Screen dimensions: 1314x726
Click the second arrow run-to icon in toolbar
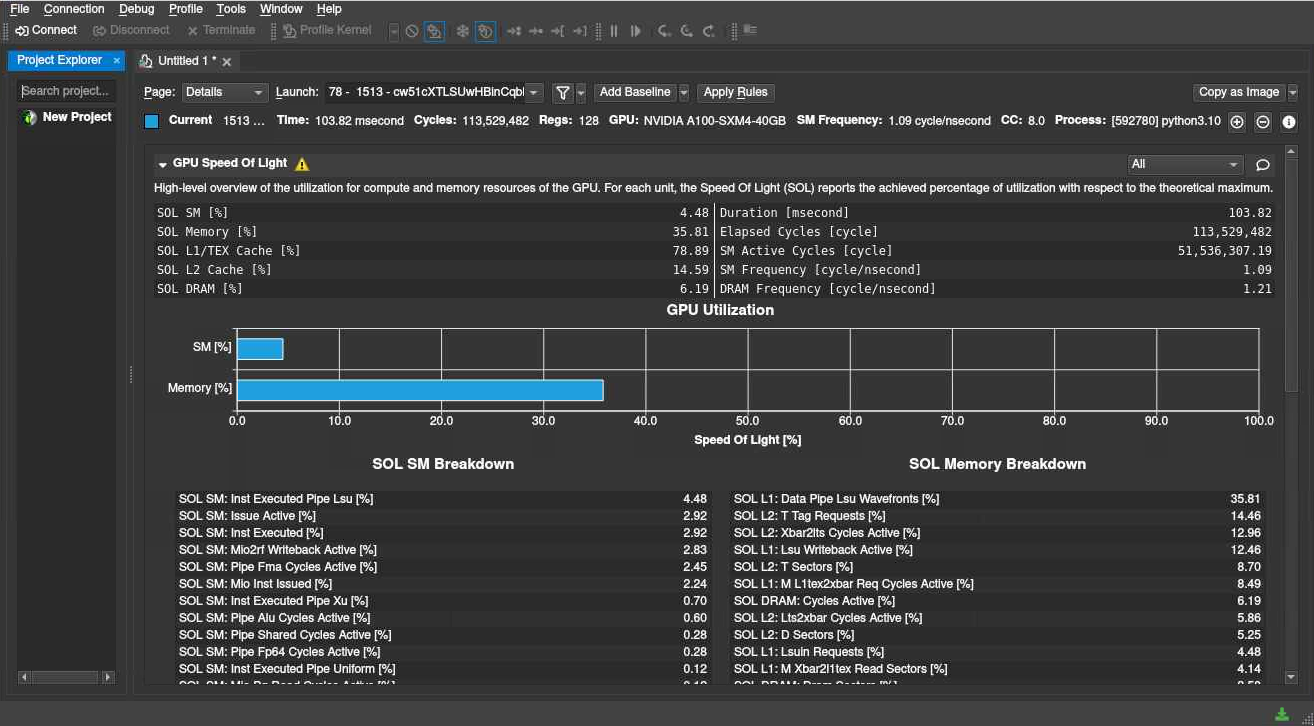pyautogui.click(x=536, y=31)
